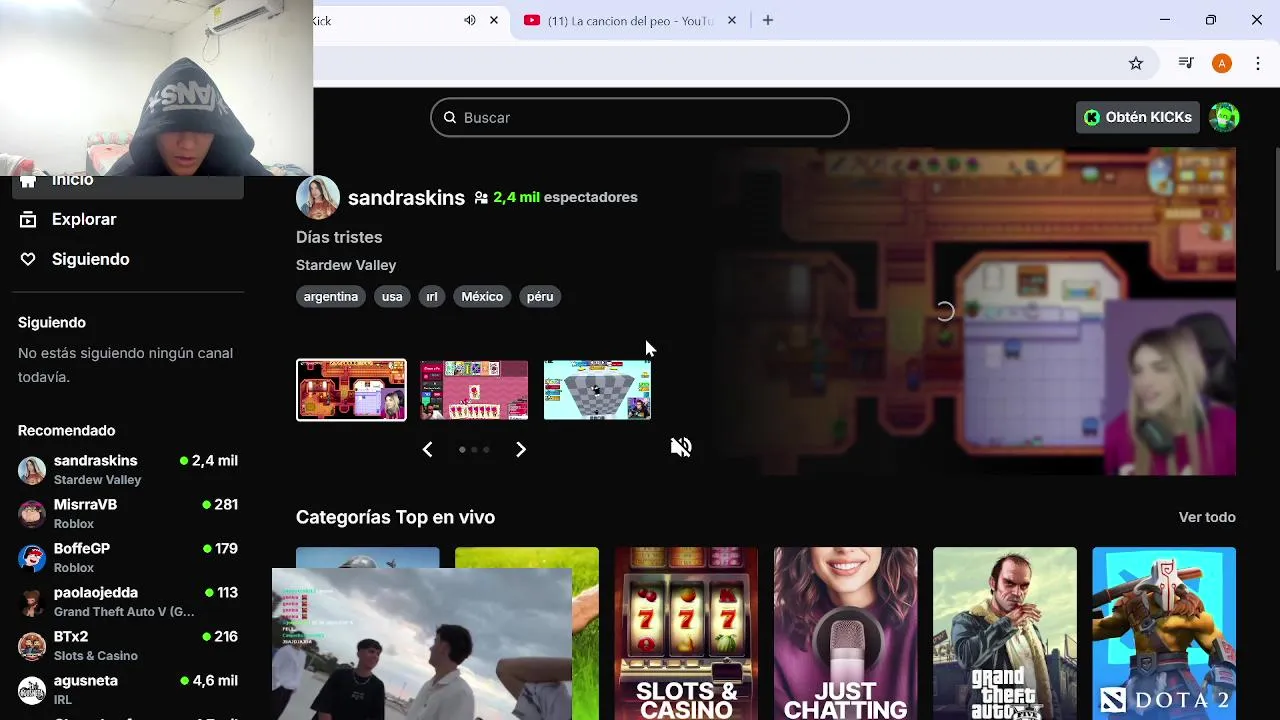
Task: Click paolaojedda avatar icon
Action: (32, 602)
